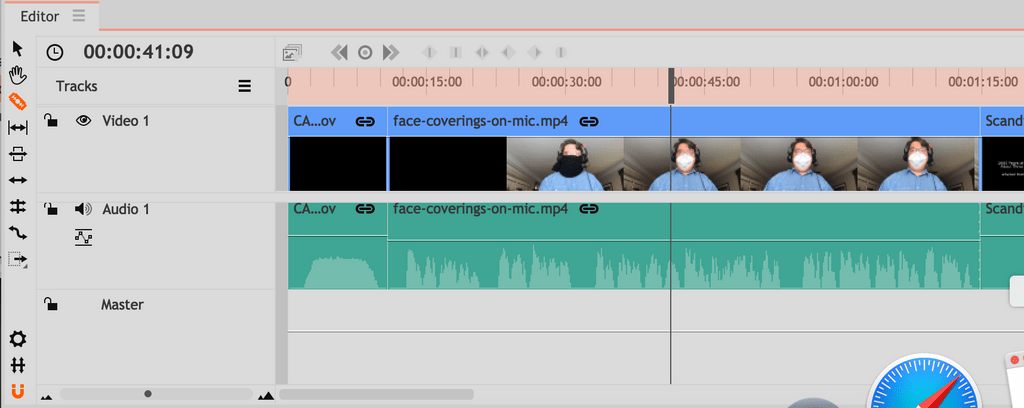Edit the 00:00:41:09 timecode field
The width and height of the screenshot is (1024, 408).
(138, 52)
